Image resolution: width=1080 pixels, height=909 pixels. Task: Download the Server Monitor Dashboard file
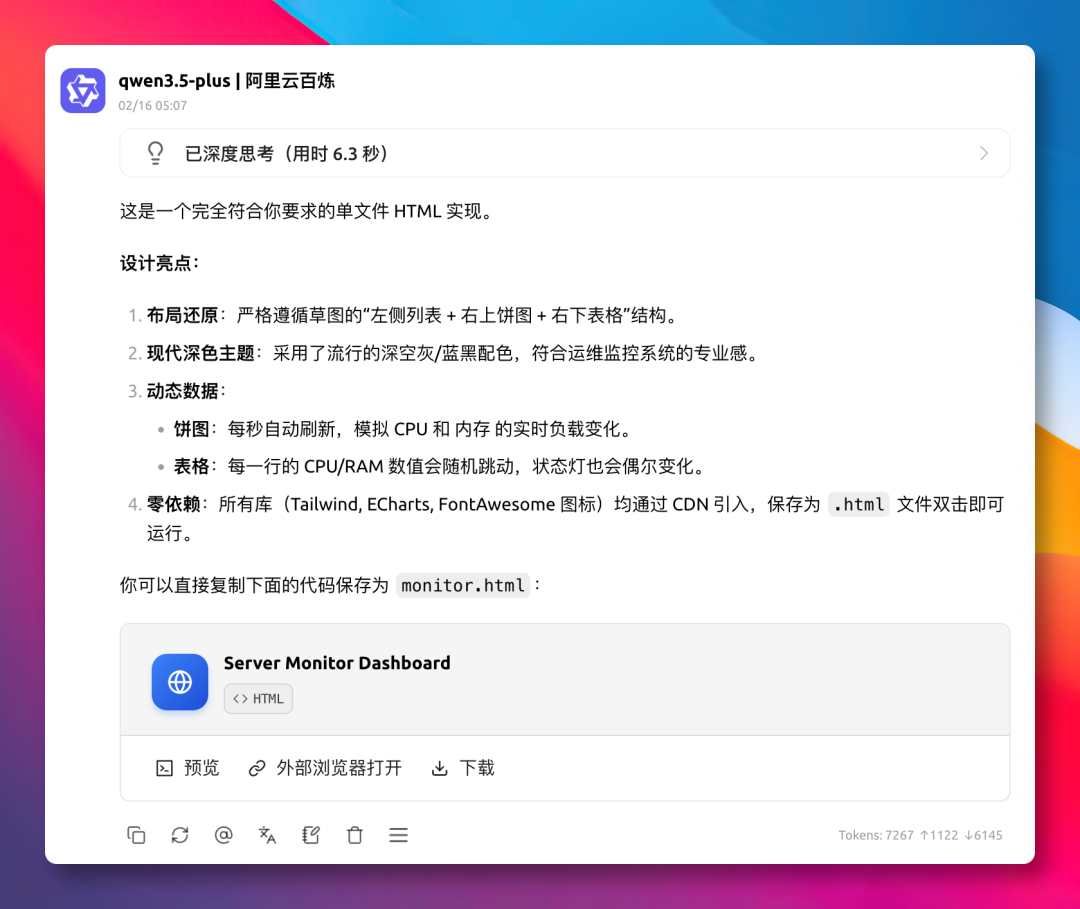coord(463,768)
